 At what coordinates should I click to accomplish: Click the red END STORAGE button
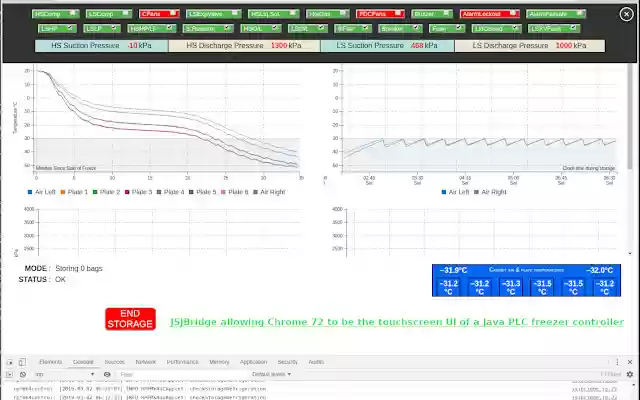[130, 319]
